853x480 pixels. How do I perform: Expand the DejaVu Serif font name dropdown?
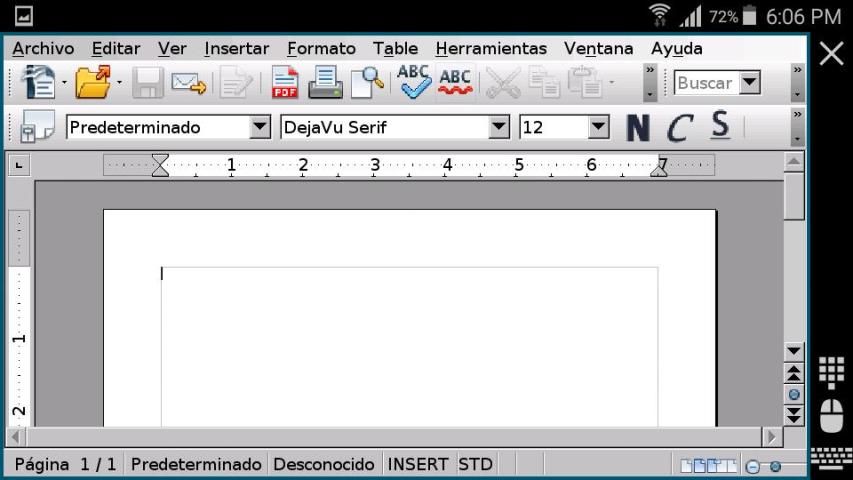[x=499, y=127]
